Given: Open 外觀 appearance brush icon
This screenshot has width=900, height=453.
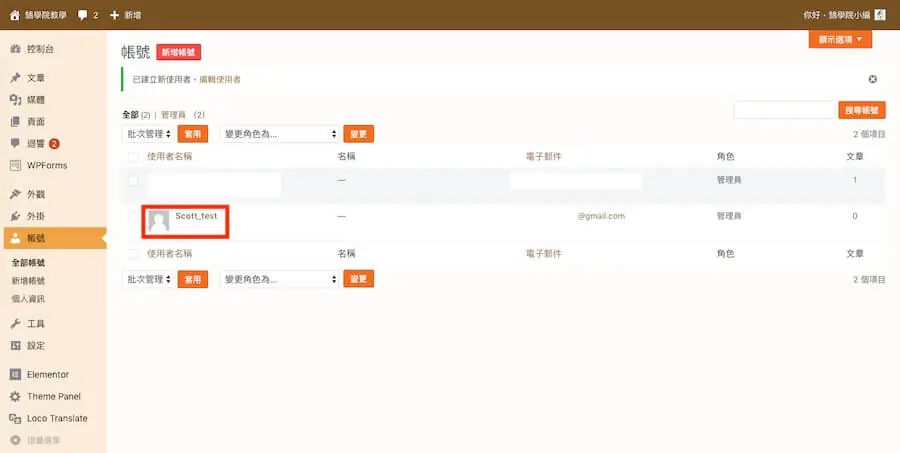Looking at the screenshot, I should tap(15, 195).
